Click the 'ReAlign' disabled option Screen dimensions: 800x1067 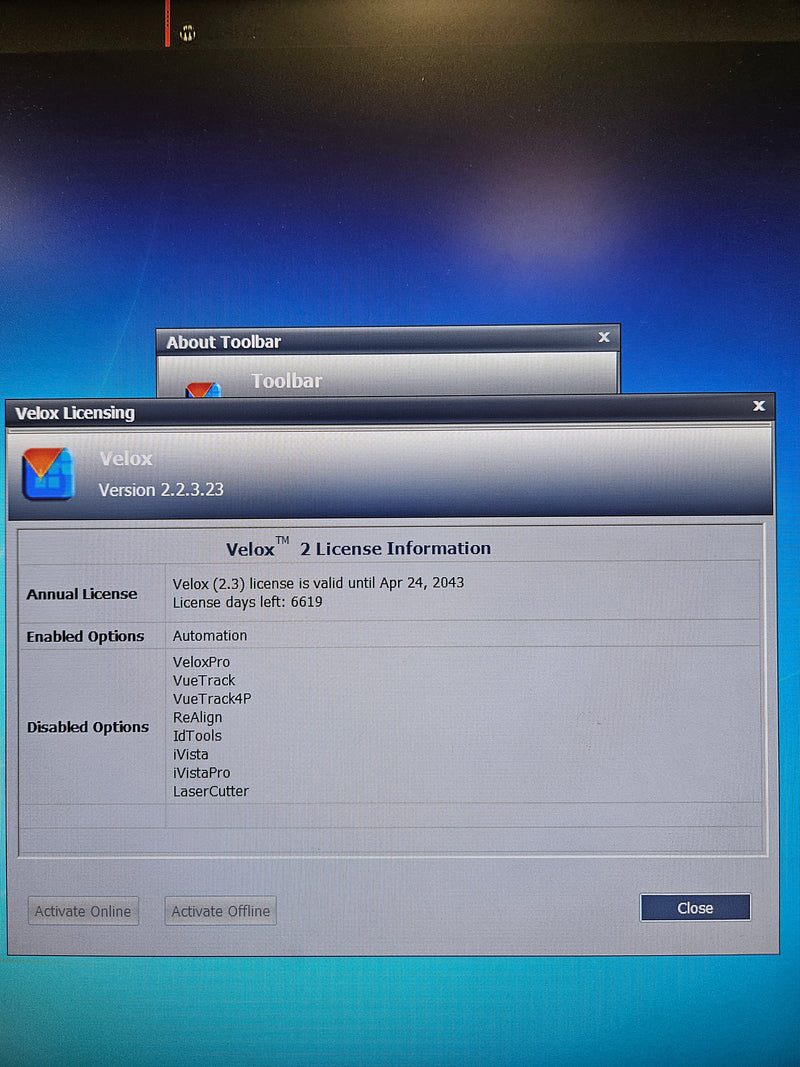click(x=197, y=718)
